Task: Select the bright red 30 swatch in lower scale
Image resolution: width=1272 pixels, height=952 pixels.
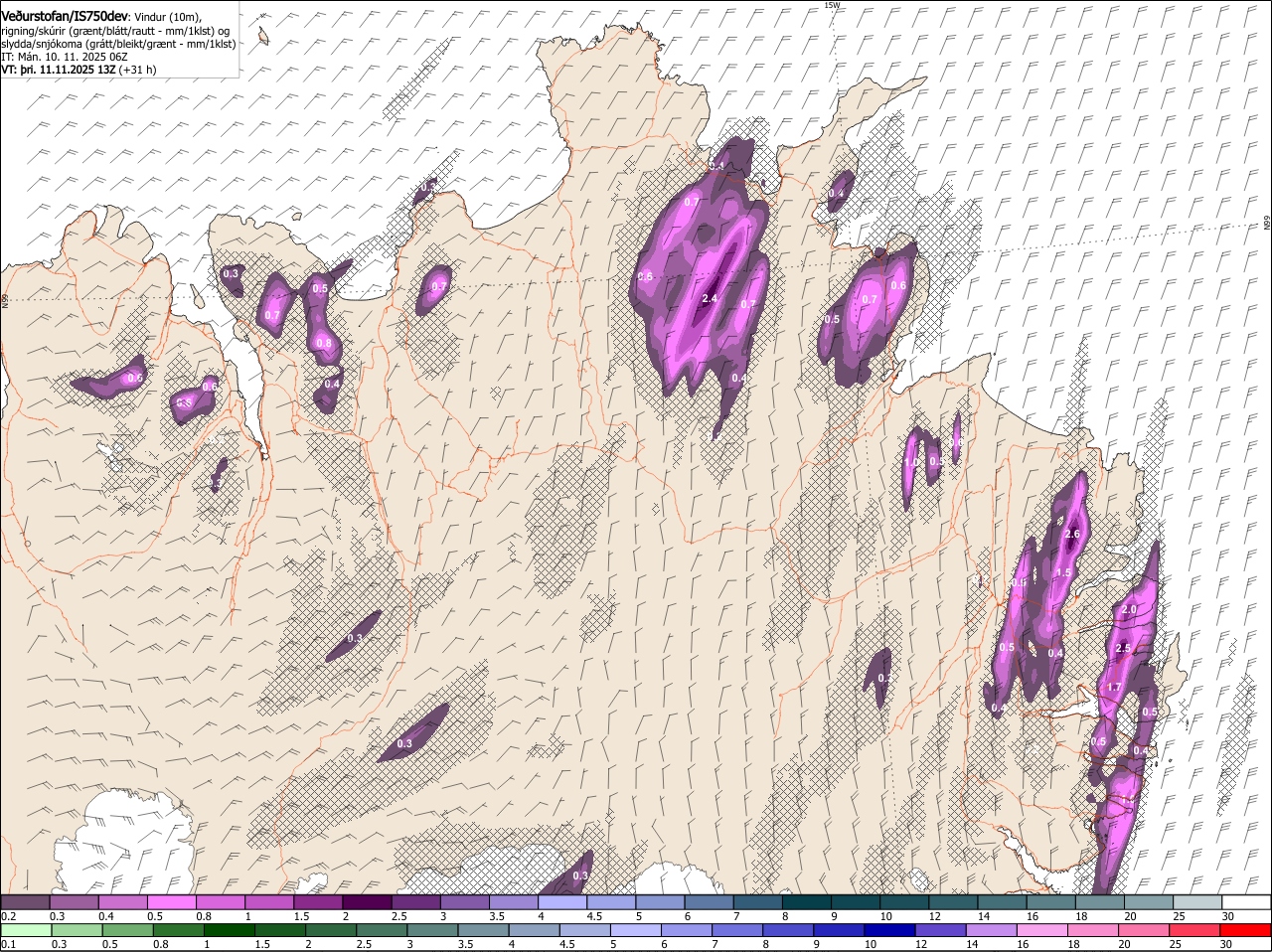Action: click(1245, 931)
